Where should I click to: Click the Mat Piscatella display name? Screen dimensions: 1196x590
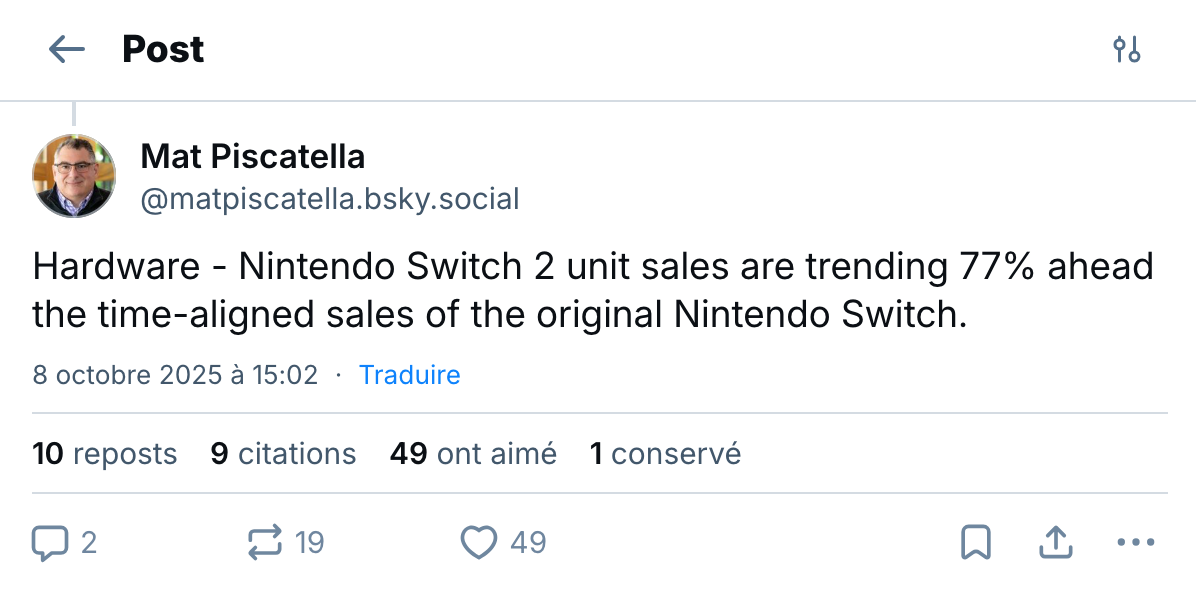[252, 156]
